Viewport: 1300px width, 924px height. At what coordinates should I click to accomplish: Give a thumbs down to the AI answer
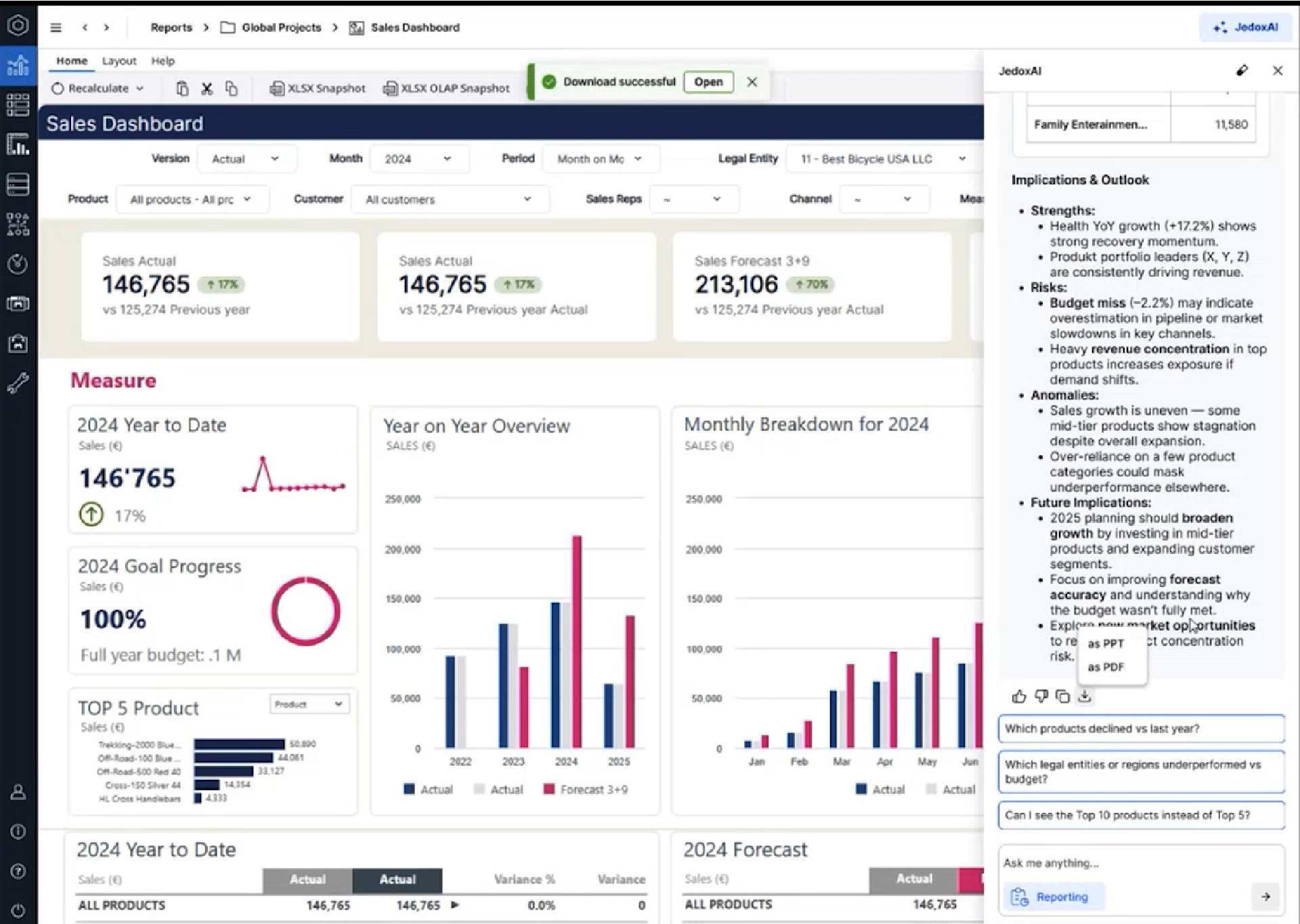[1041, 697]
